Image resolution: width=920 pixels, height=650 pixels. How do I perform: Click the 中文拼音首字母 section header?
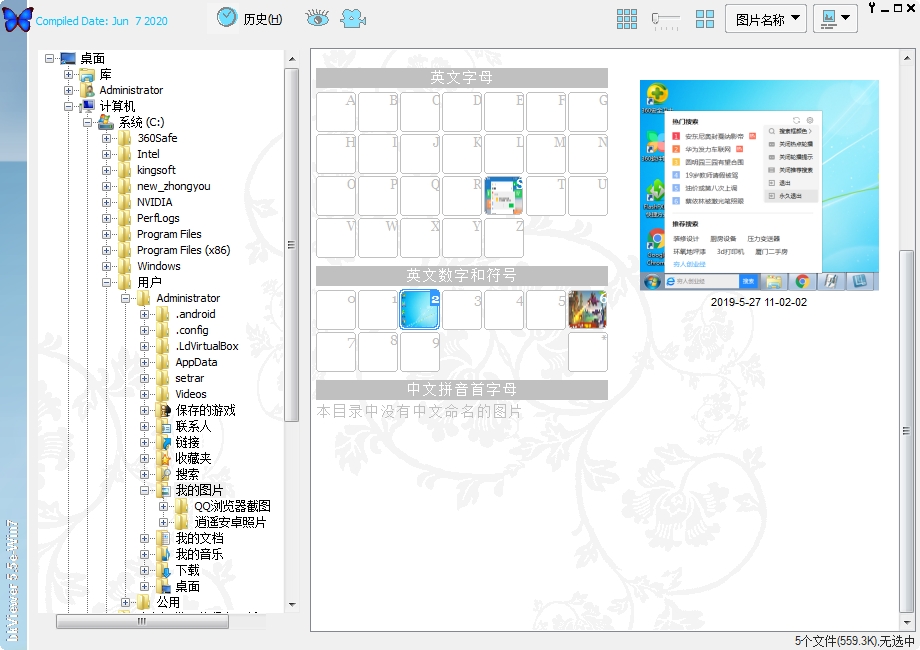[462, 390]
